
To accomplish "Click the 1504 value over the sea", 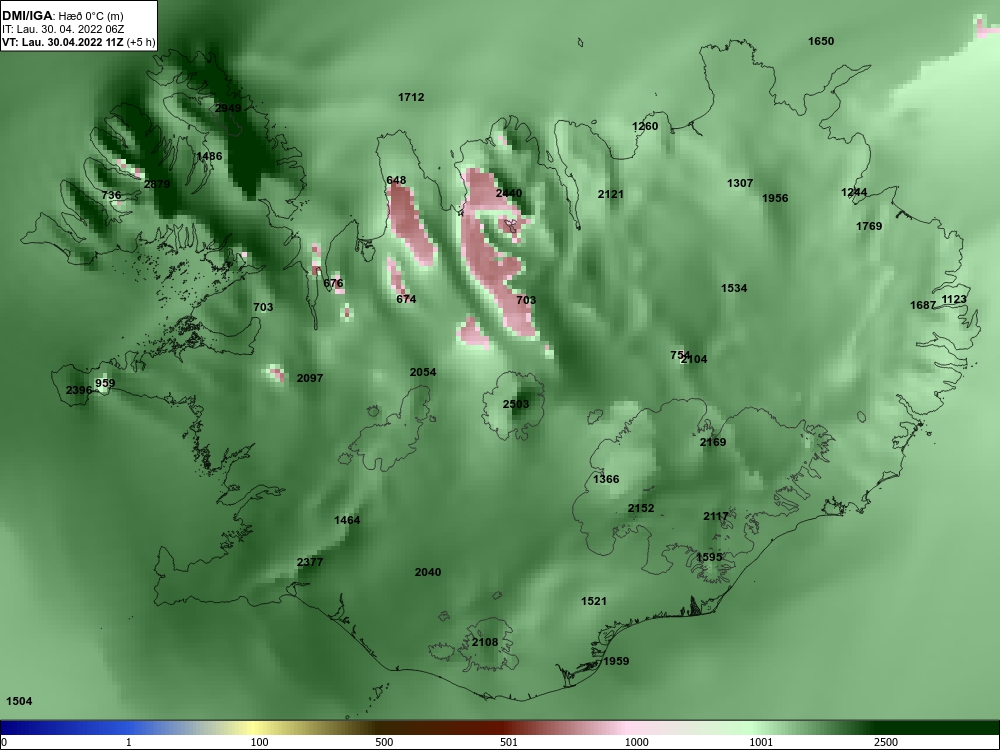I will [19, 702].
